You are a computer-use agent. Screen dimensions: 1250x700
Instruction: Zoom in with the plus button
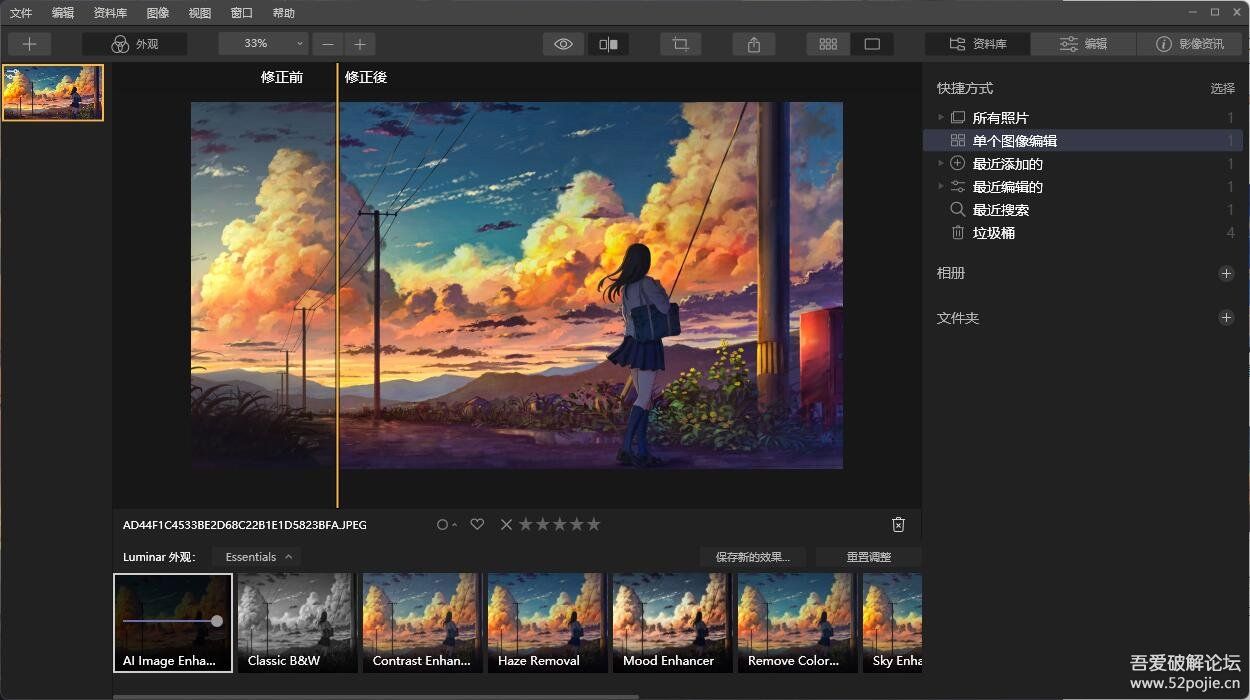pos(360,44)
